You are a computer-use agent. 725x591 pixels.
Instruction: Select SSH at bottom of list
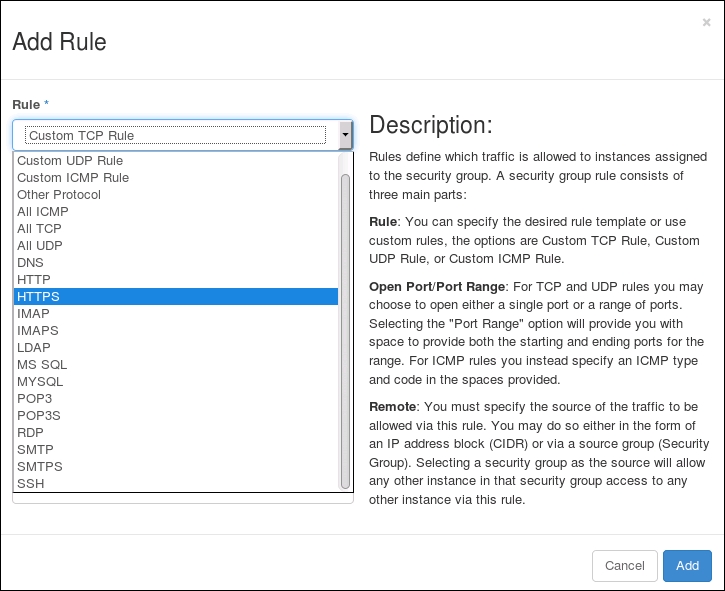30,483
